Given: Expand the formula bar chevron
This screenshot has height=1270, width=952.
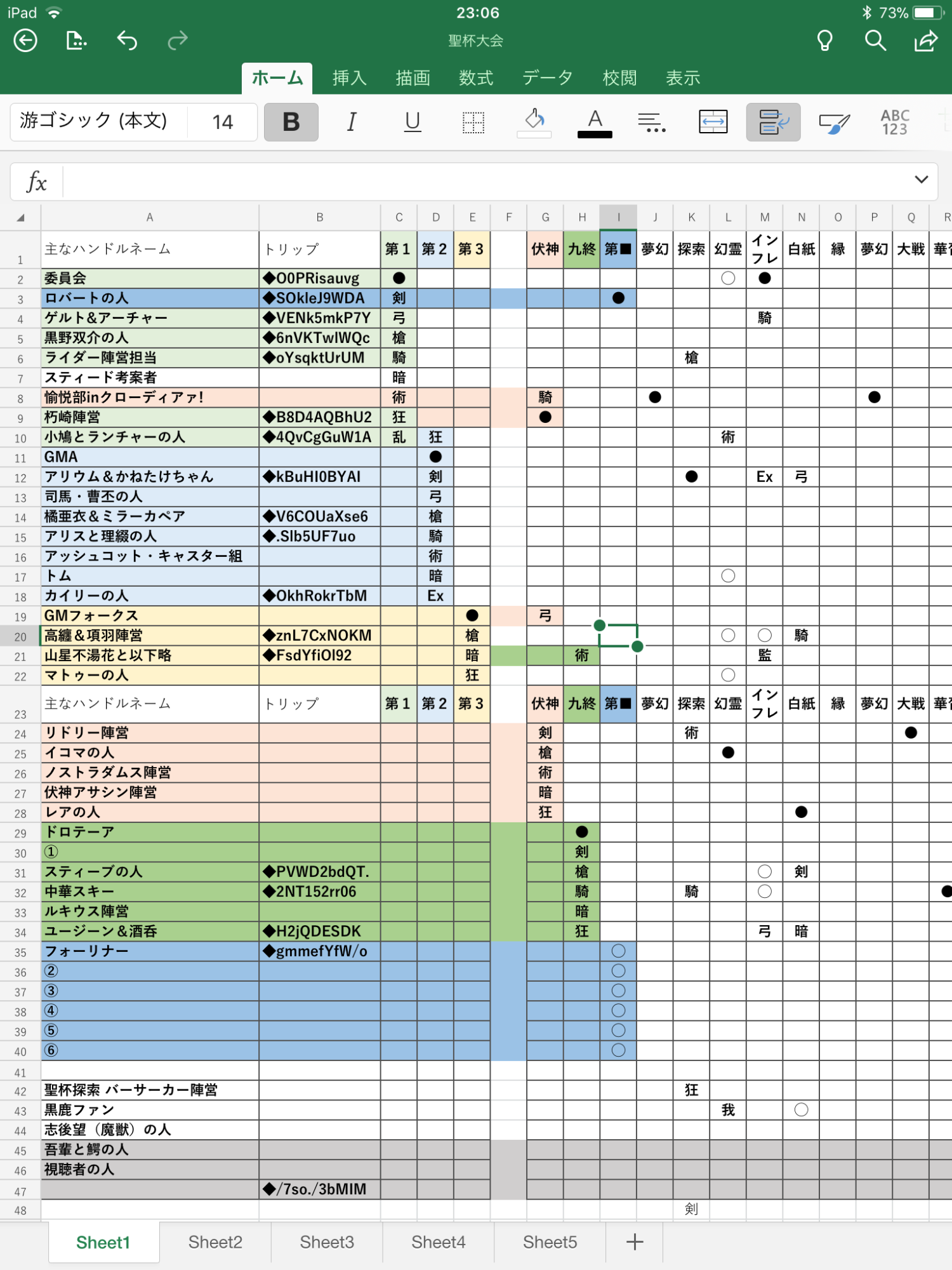Looking at the screenshot, I should 921,180.
